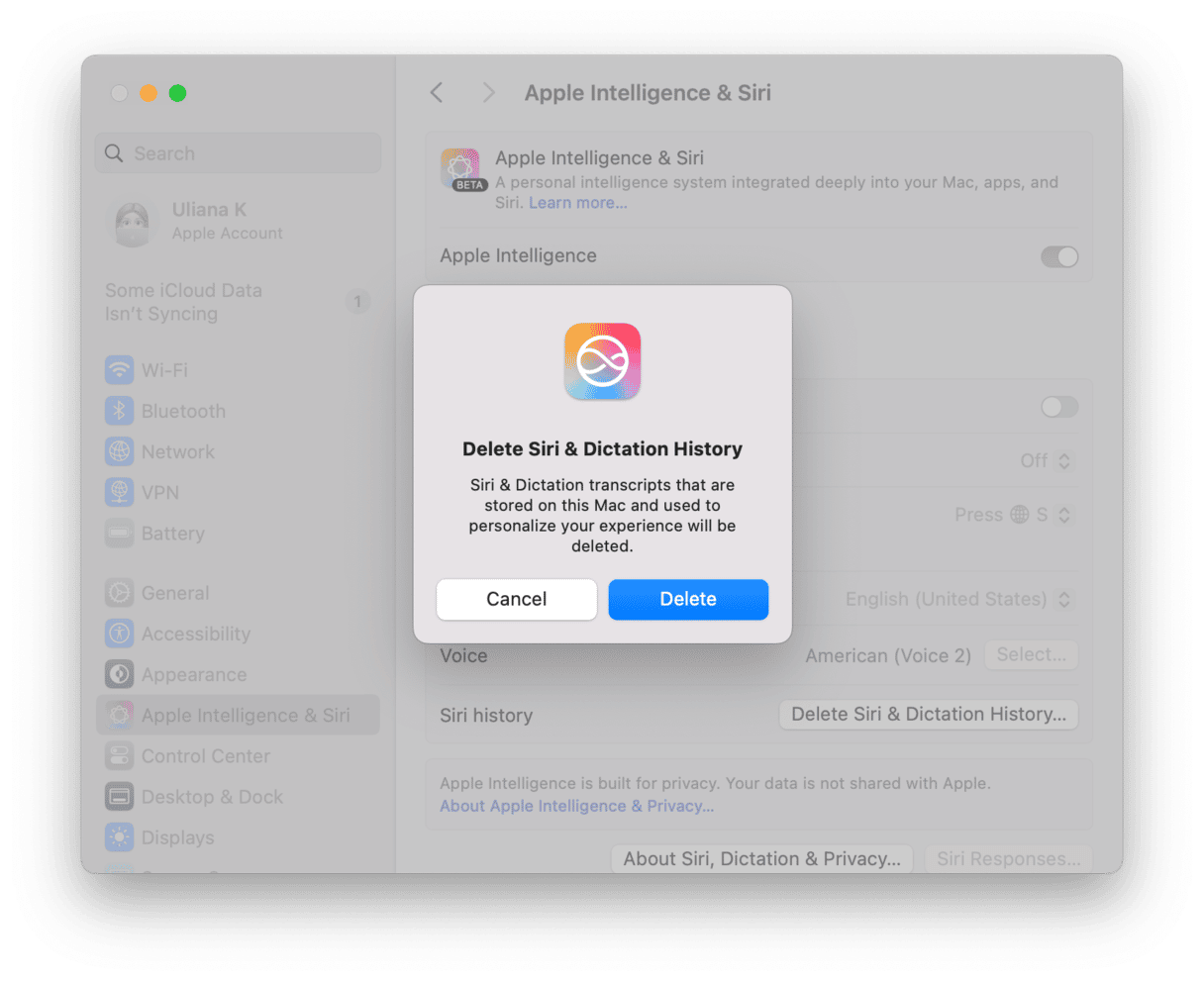Image resolution: width=1204 pixels, height=981 pixels.
Task: Open Some iCloud Data Isn't Syncing notice
Action: pyautogui.click(x=238, y=302)
